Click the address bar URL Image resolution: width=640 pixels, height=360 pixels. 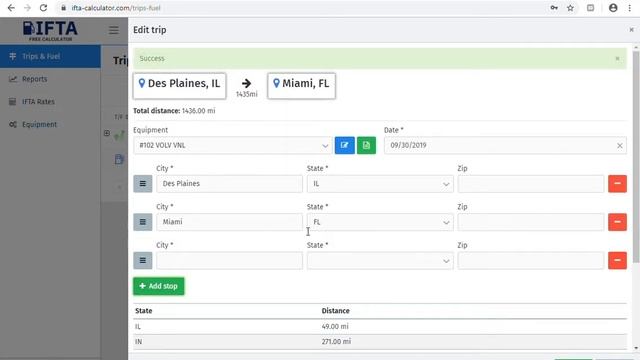116,8
